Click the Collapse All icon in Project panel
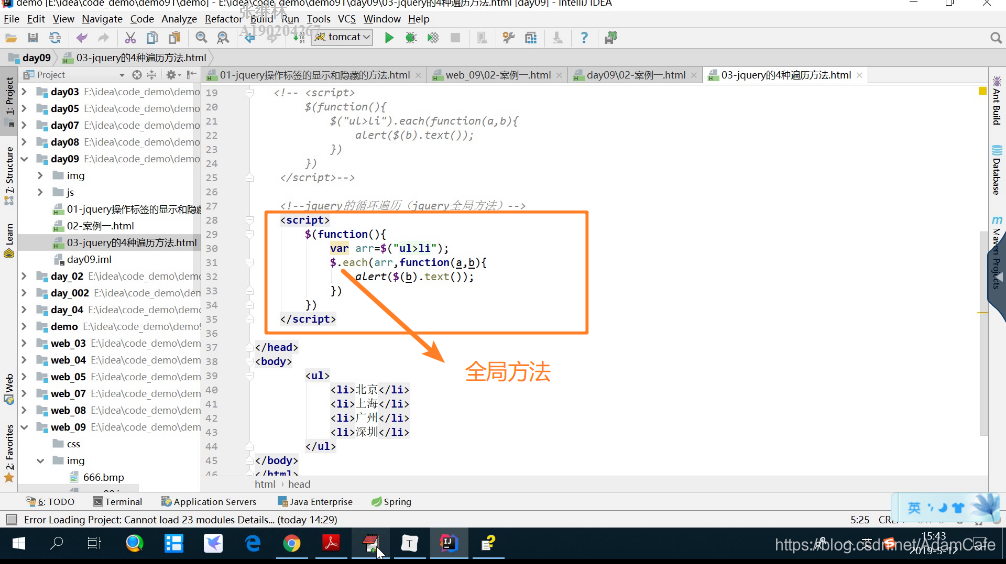The height and width of the screenshot is (564, 1006). 151,75
